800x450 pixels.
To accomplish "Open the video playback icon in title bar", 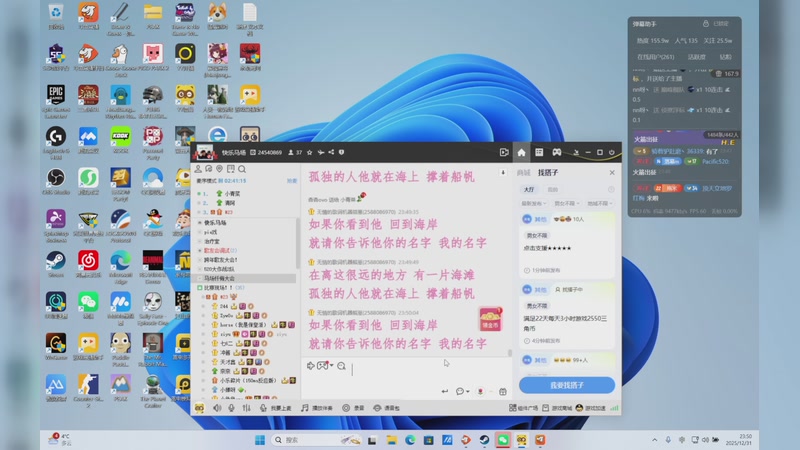I will tap(504, 152).
